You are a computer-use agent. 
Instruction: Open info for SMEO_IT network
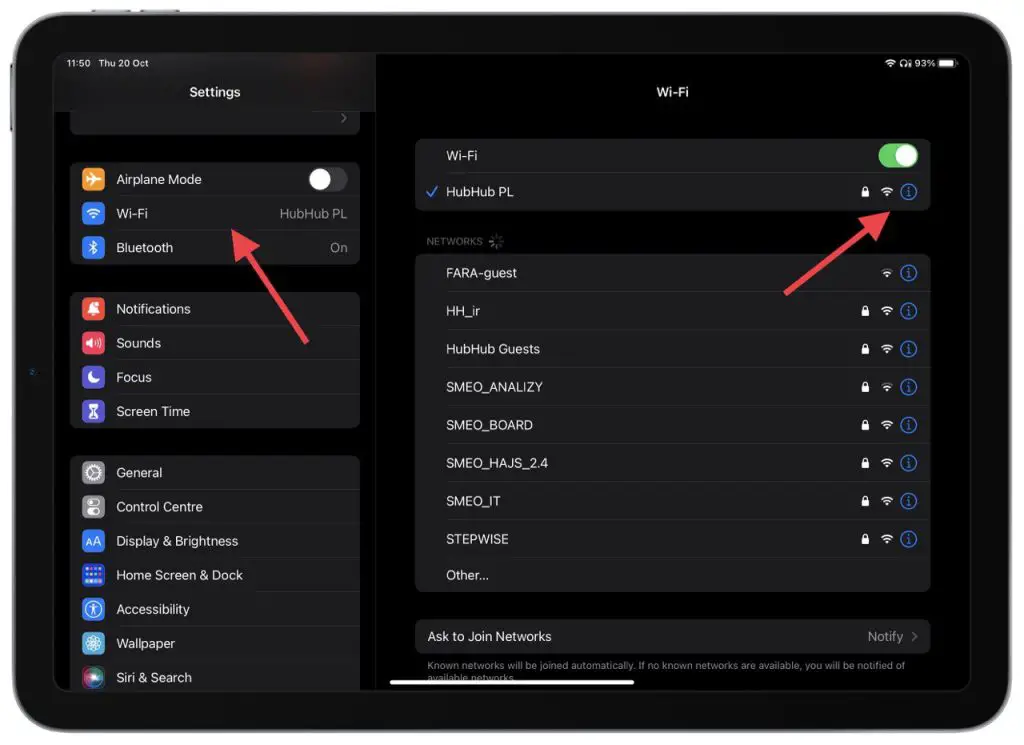click(x=908, y=501)
